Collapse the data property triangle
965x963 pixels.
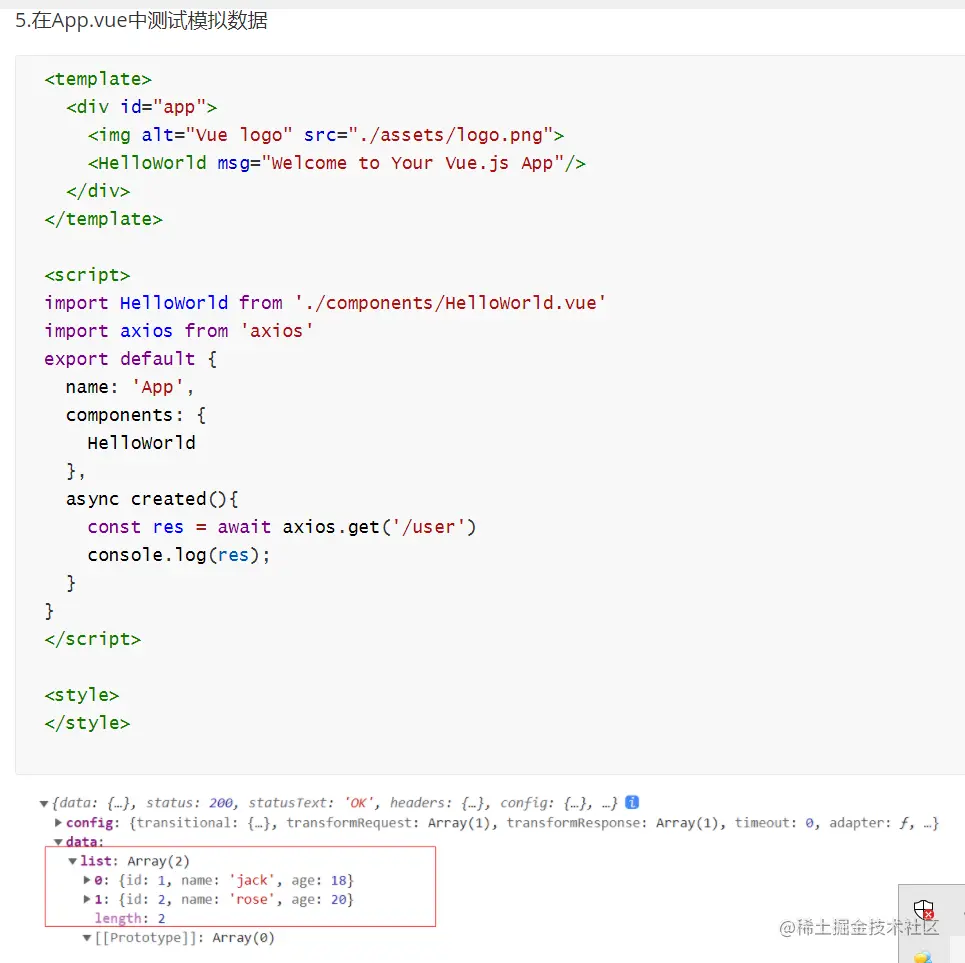pyautogui.click(x=58, y=842)
